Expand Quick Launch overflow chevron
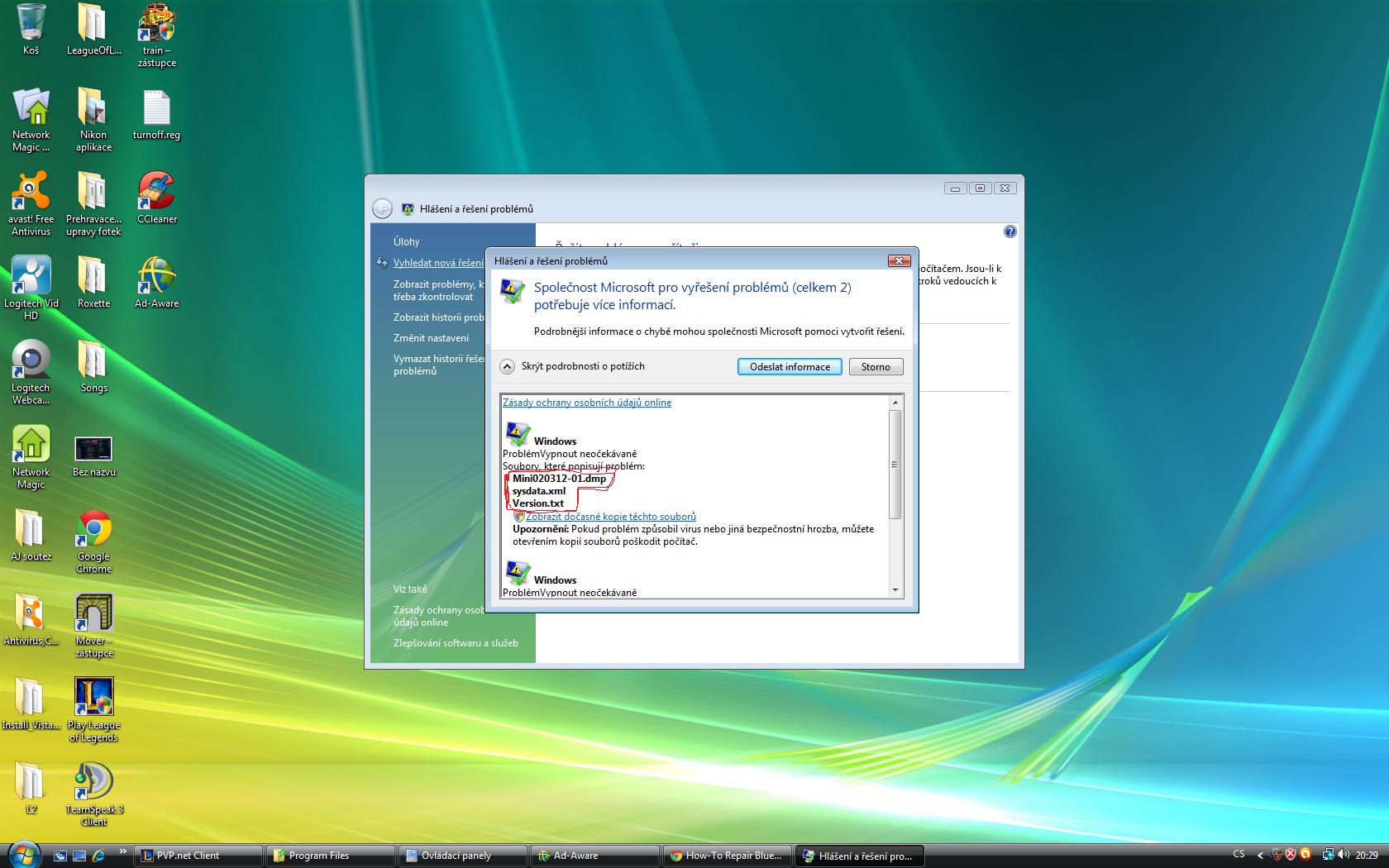1389x868 pixels. pos(123,851)
